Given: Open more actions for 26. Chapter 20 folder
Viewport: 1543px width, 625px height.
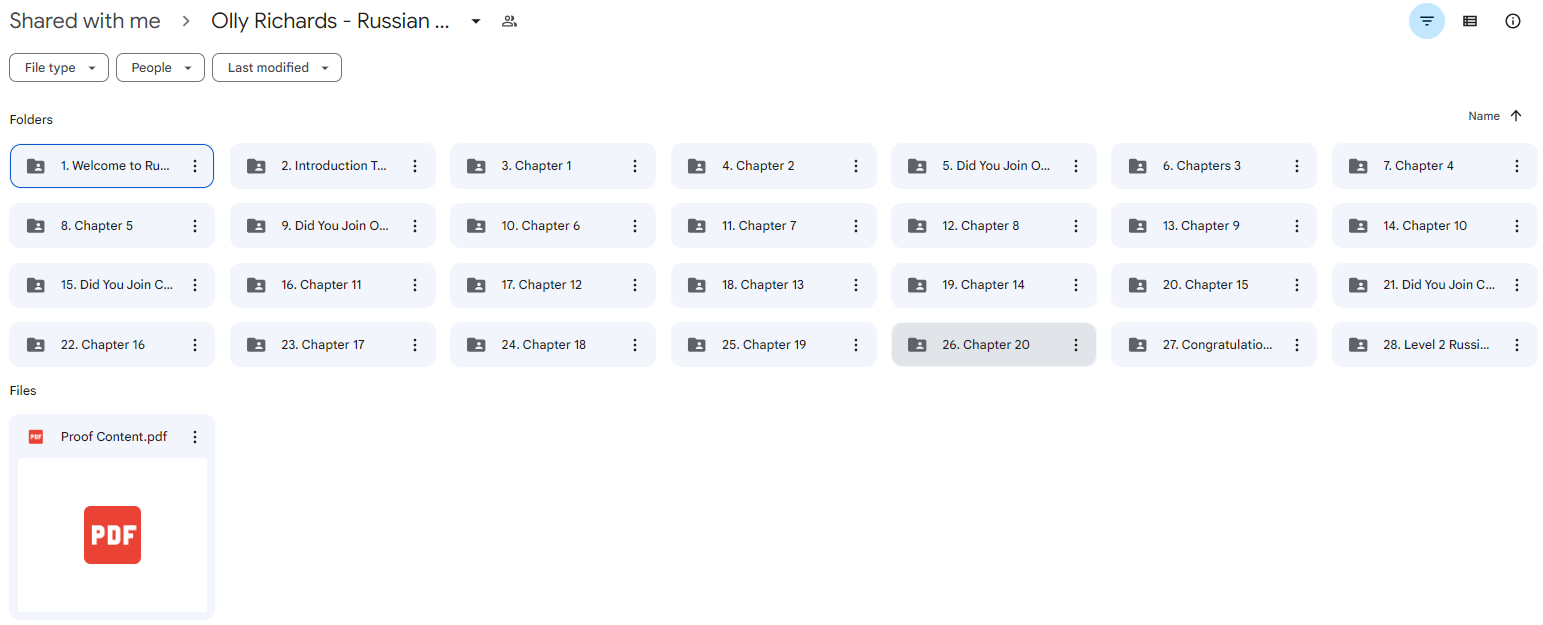Looking at the screenshot, I should point(1076,345).
